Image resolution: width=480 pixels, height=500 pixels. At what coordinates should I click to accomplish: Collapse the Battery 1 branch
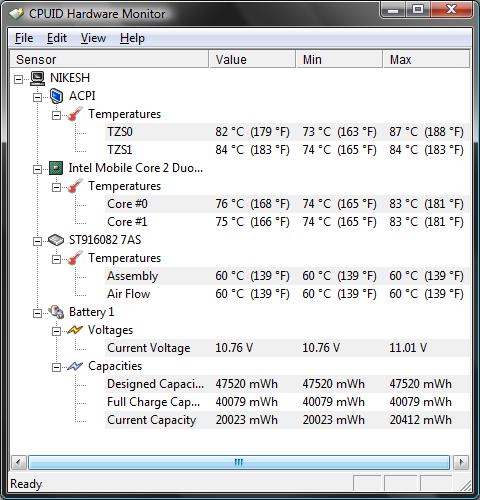[38, 313]
